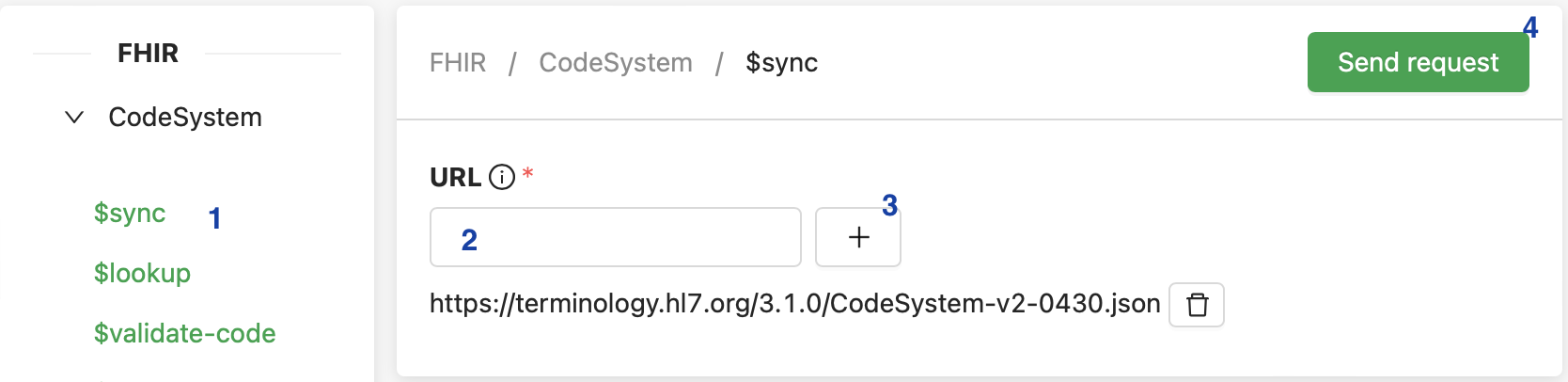Click annotation number 4 near Send request
This screenshot has width=1568, height=382.
(1529, 27)
